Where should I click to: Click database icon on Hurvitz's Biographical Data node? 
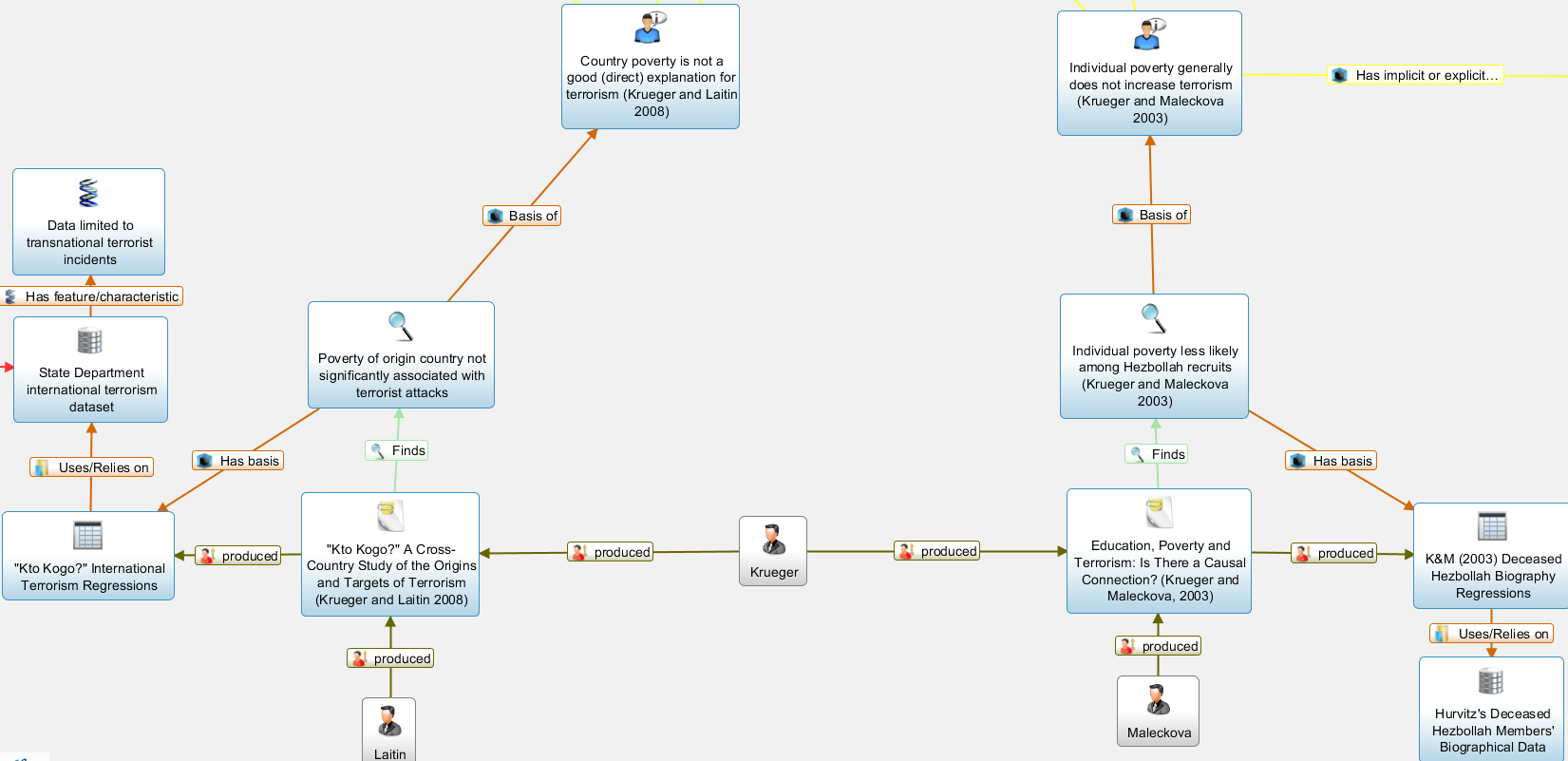[1491, 681]
